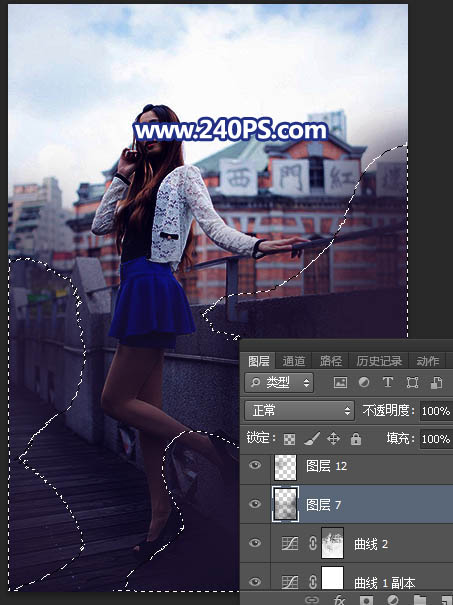The height and width of the screenshot is (605, 453).
Task: Click the 填充 fill value field
Action: pyautogui.click(x=436, y=439)
